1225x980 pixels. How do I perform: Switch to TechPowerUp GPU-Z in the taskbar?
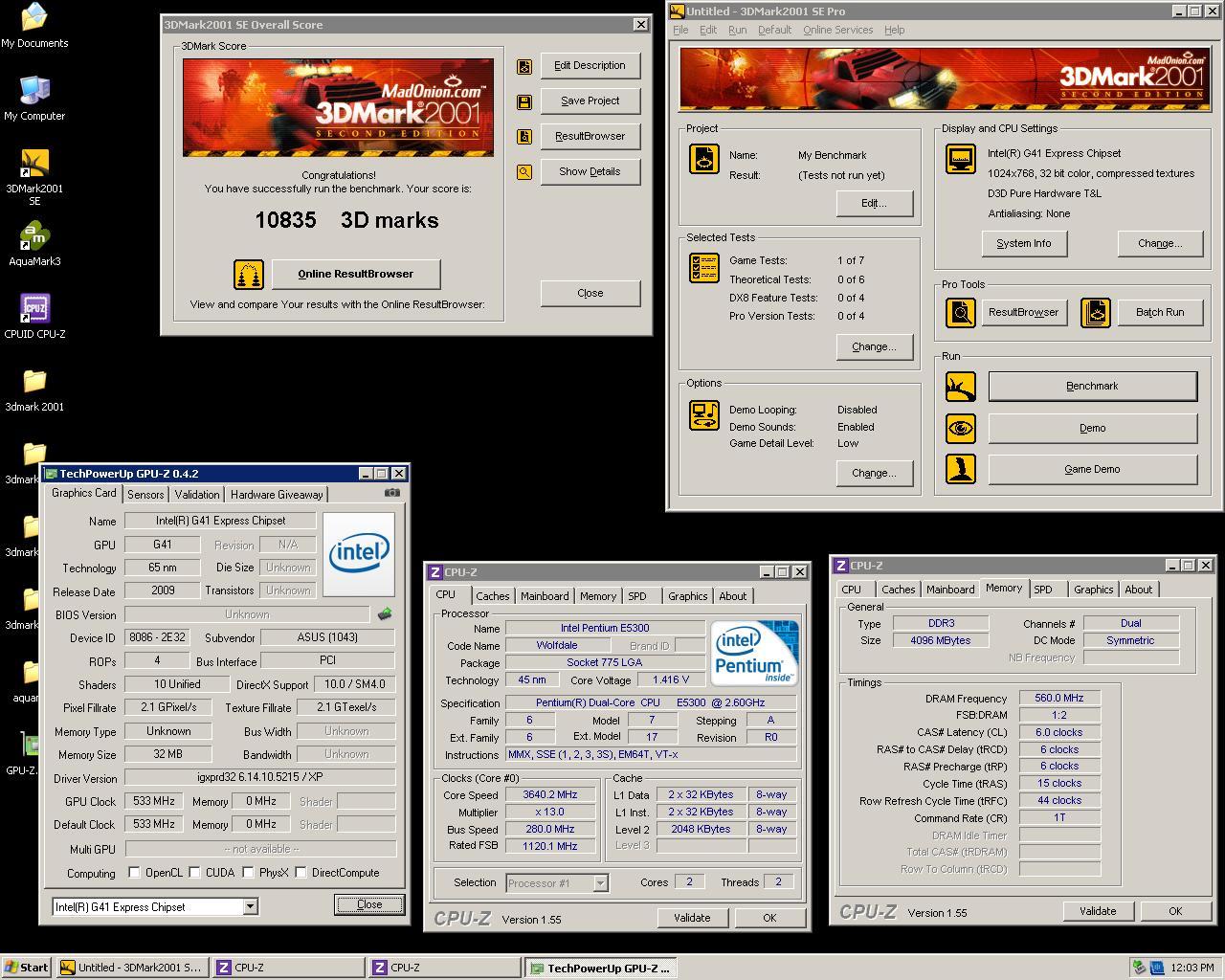pos(599,968)
